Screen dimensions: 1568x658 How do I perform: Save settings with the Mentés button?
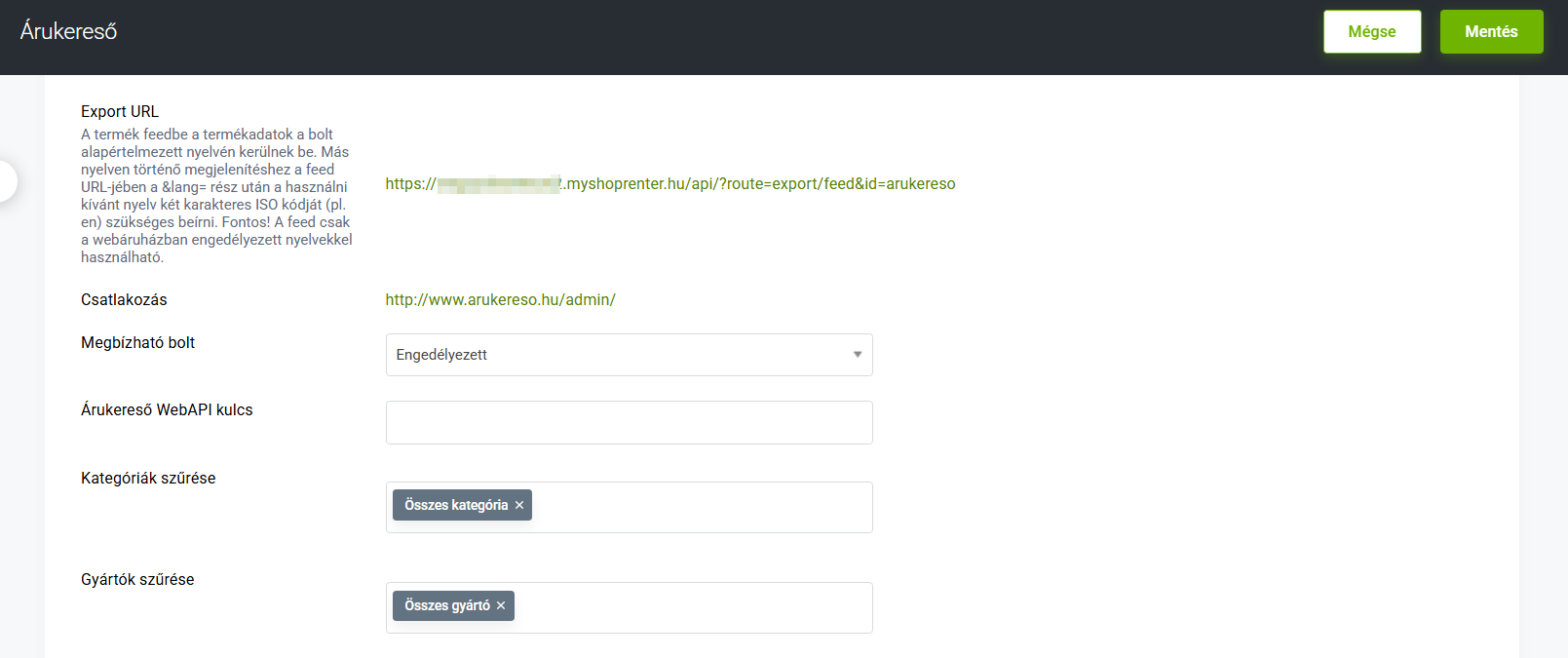[1491, 31]
